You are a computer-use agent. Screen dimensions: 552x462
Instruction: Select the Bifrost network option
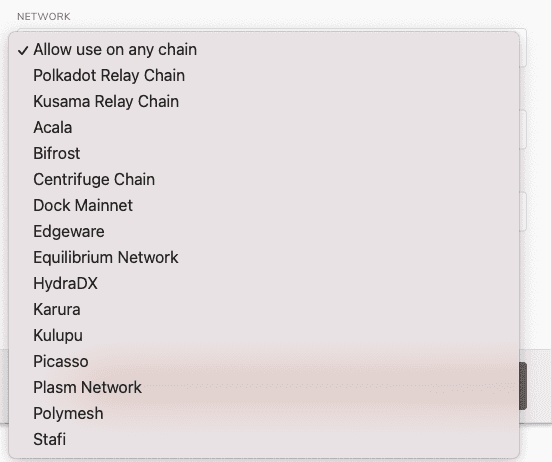pyautogui.click(x=264, y=154)
